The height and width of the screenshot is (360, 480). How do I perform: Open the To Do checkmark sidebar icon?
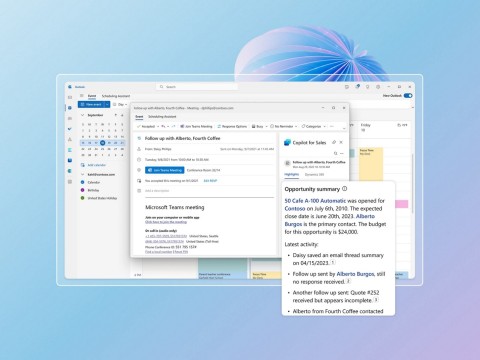(x=70, y=129)
